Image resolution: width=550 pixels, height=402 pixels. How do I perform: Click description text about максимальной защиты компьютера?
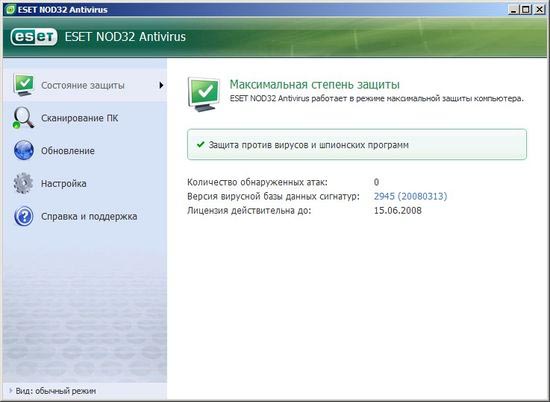pos(376,99)
